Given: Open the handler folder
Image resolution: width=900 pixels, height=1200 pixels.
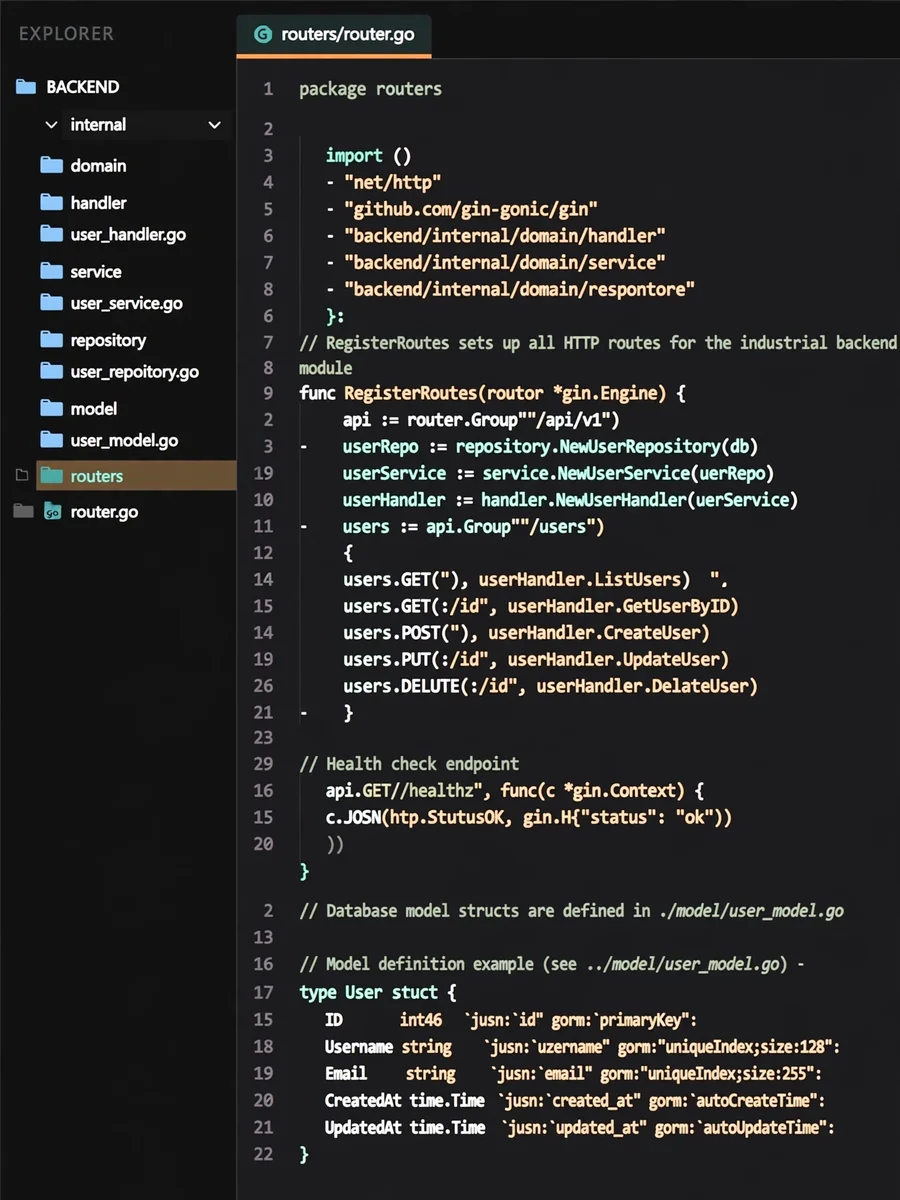Looking at the screenshot, I should 98,202.
